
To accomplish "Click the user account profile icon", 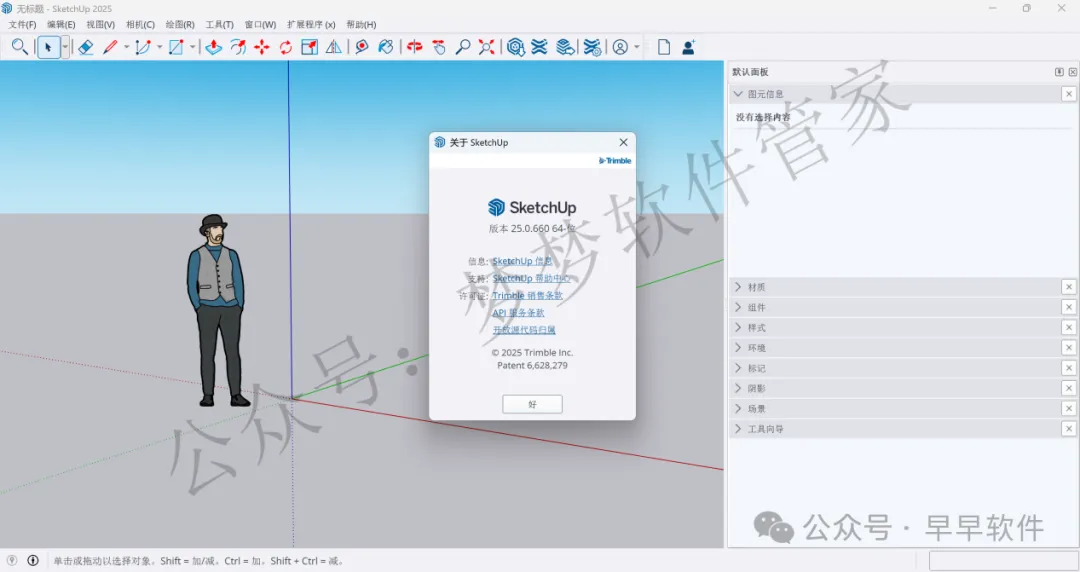I will [x=620, y=47].
